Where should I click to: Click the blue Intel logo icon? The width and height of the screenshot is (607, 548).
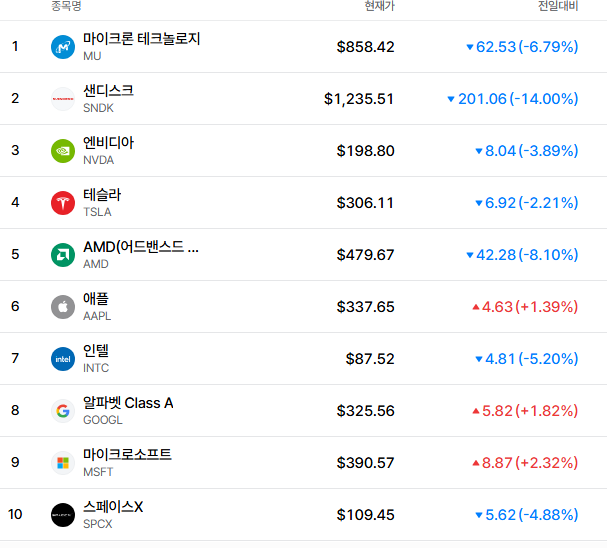[x=63, y=359]
